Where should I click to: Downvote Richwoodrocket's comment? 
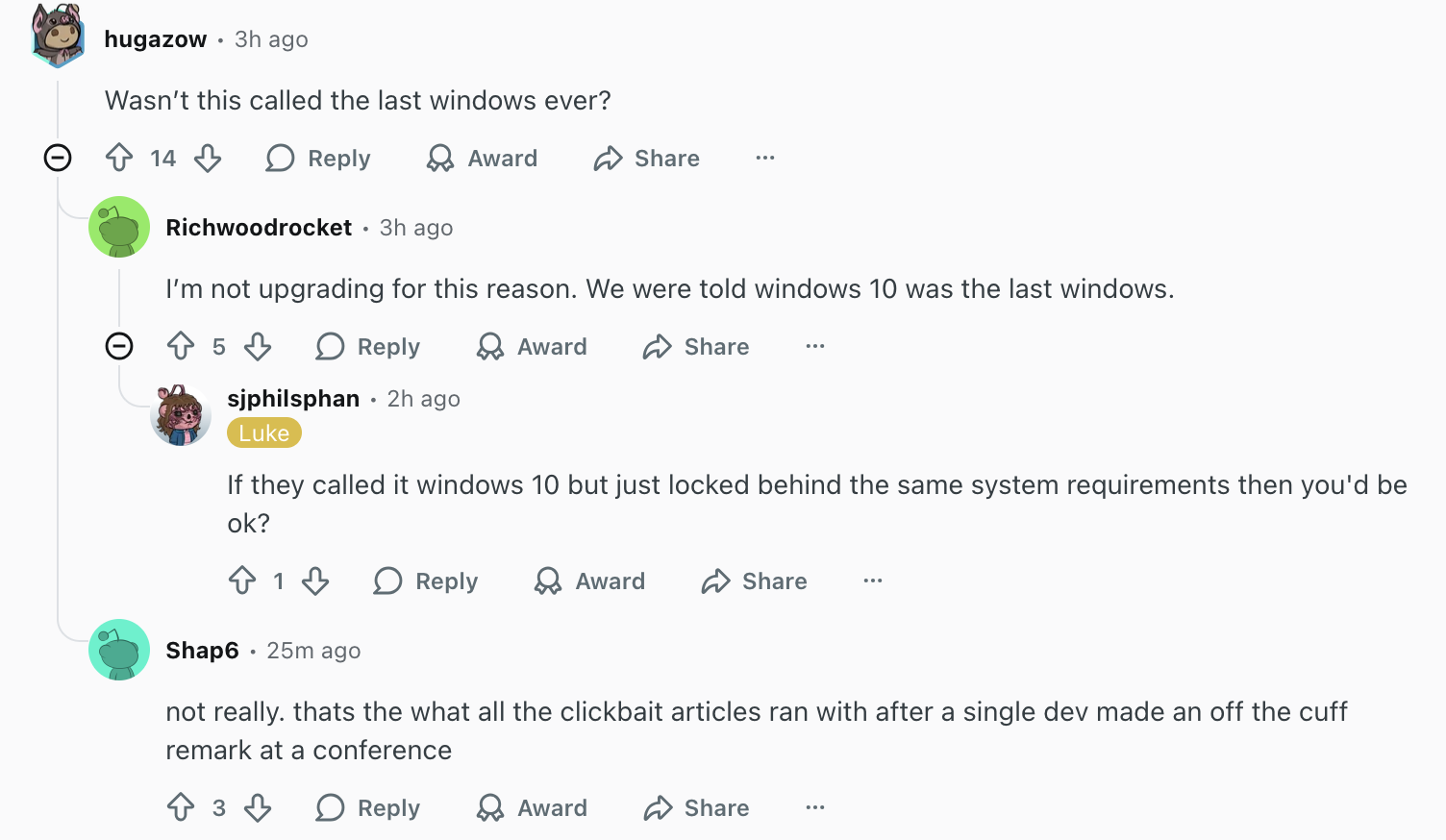pyautogui.click(x=258, y=346)
